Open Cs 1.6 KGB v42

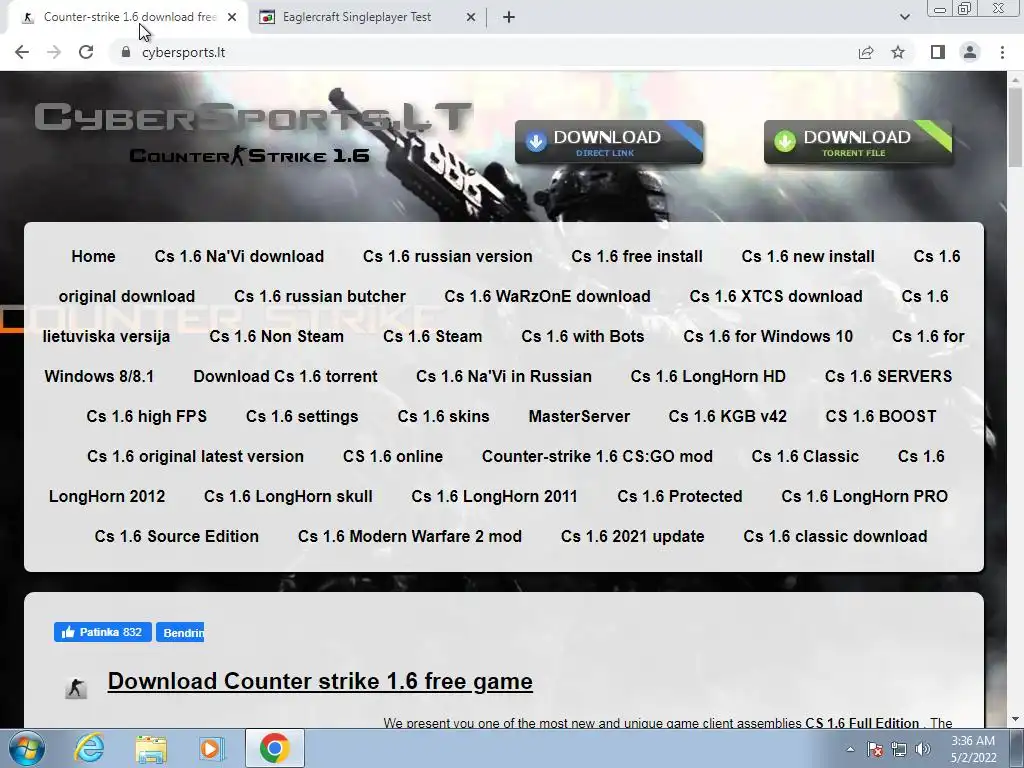pyautogui.click(x=728, y=417)
